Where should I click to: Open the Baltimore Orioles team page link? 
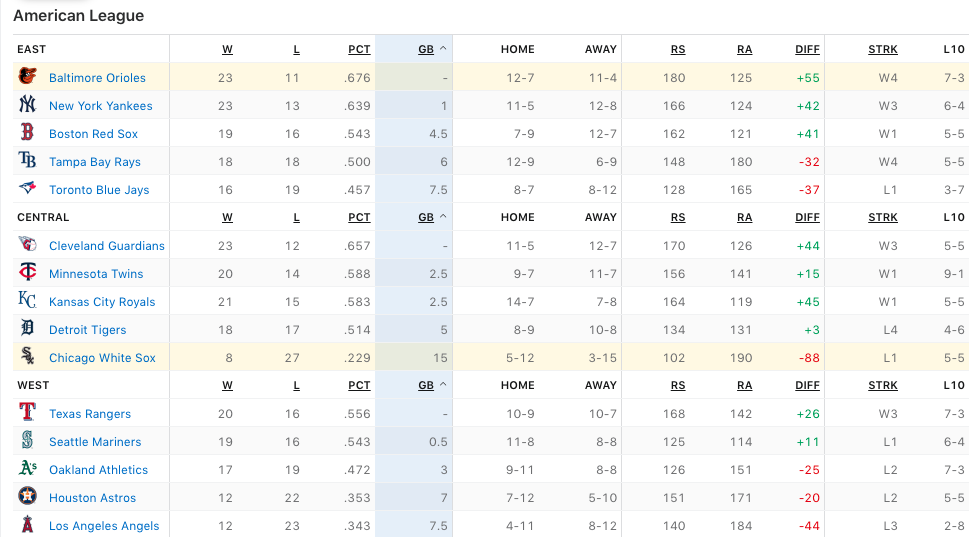[97, 78]
